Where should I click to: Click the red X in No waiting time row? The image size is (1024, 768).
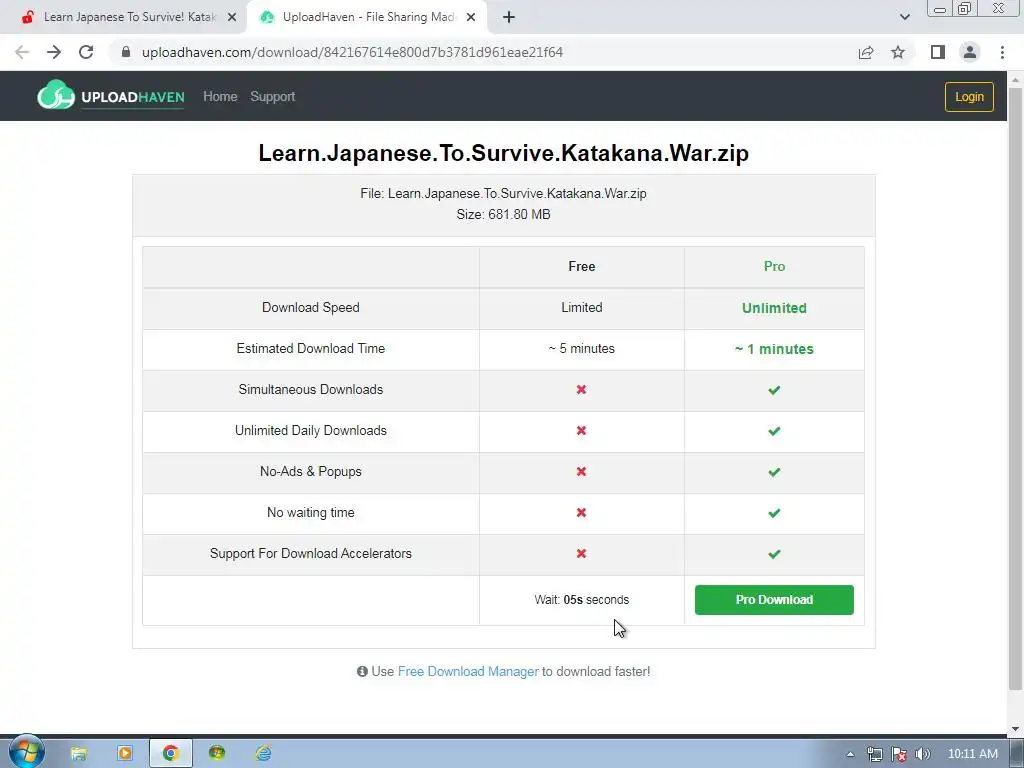pyautogui.click(x=581, y=513)
